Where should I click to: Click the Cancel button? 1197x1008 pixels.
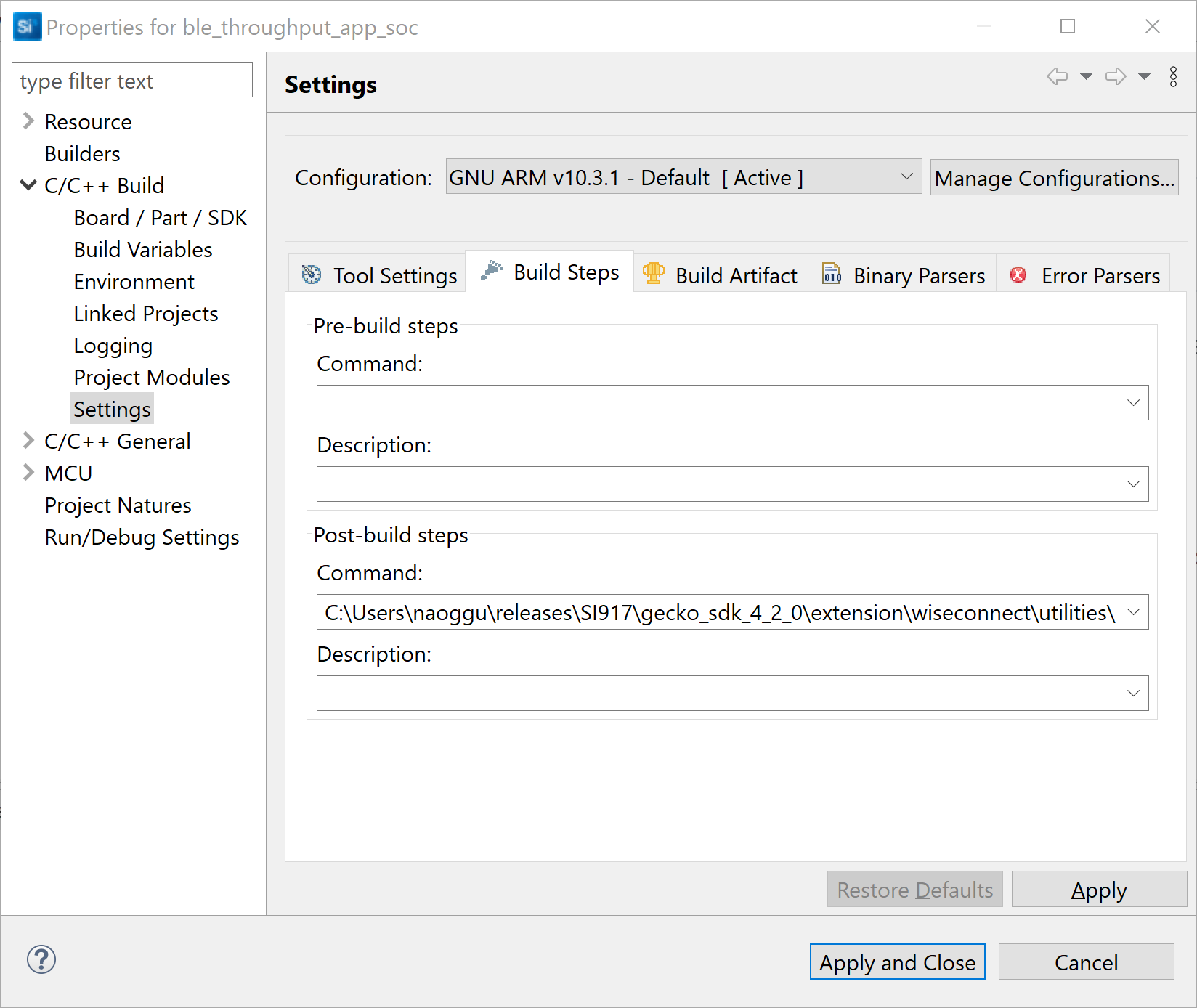pyautogui.click(x=1086, y=962)
